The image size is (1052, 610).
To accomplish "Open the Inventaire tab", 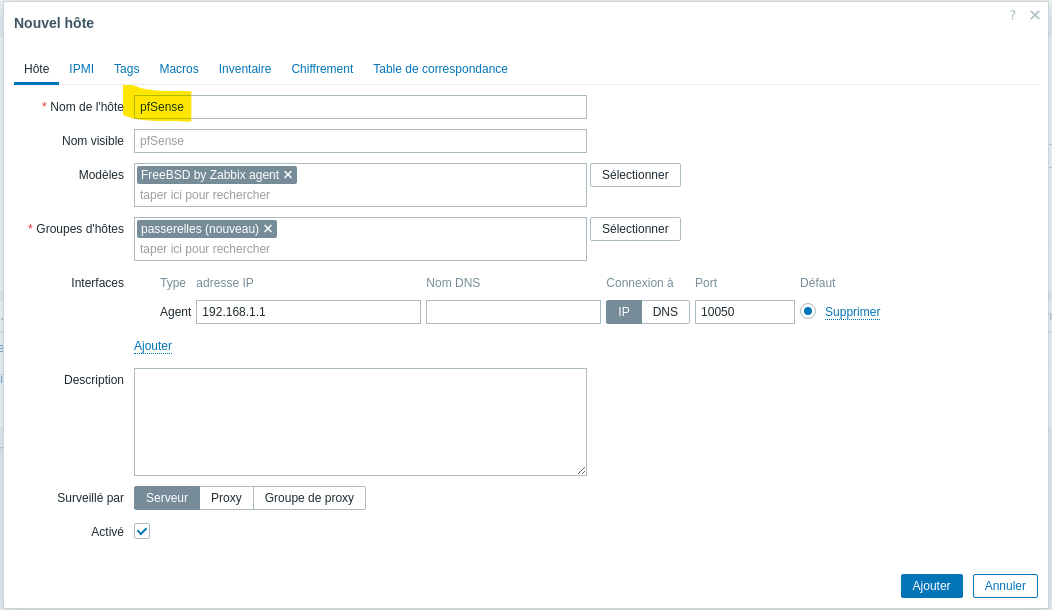I will (245, 68).
